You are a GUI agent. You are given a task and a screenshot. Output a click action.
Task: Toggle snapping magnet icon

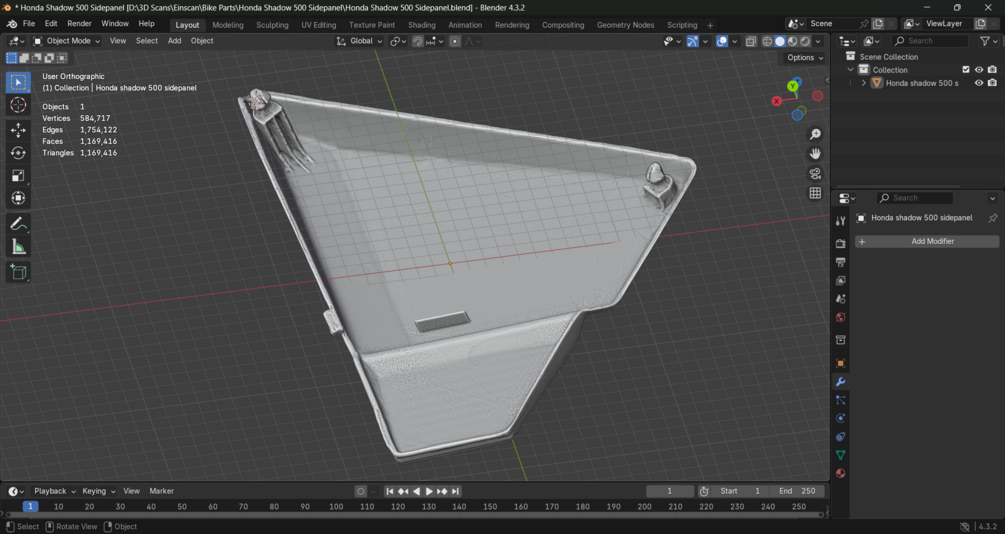click(x=418, y=41)
